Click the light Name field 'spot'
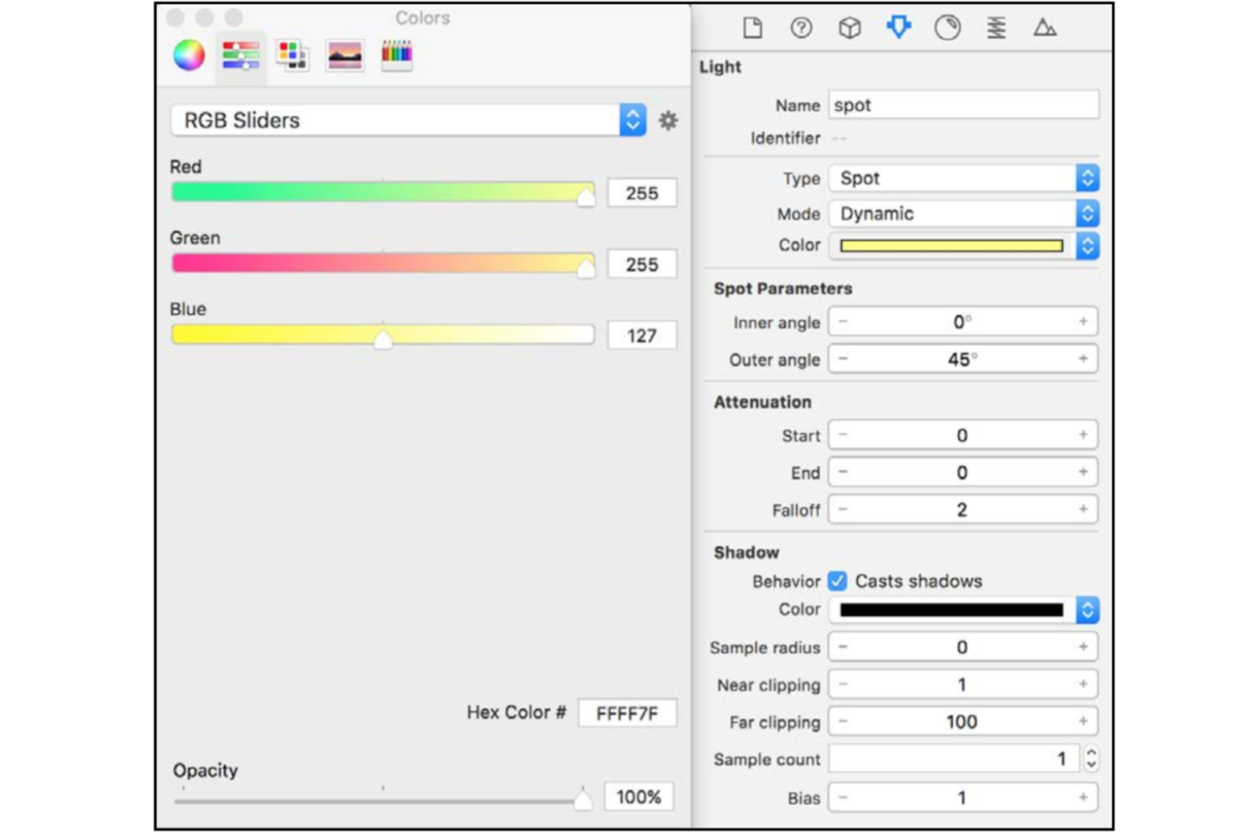The height and width of the screenshot is (834, 1240). (964, 105)
